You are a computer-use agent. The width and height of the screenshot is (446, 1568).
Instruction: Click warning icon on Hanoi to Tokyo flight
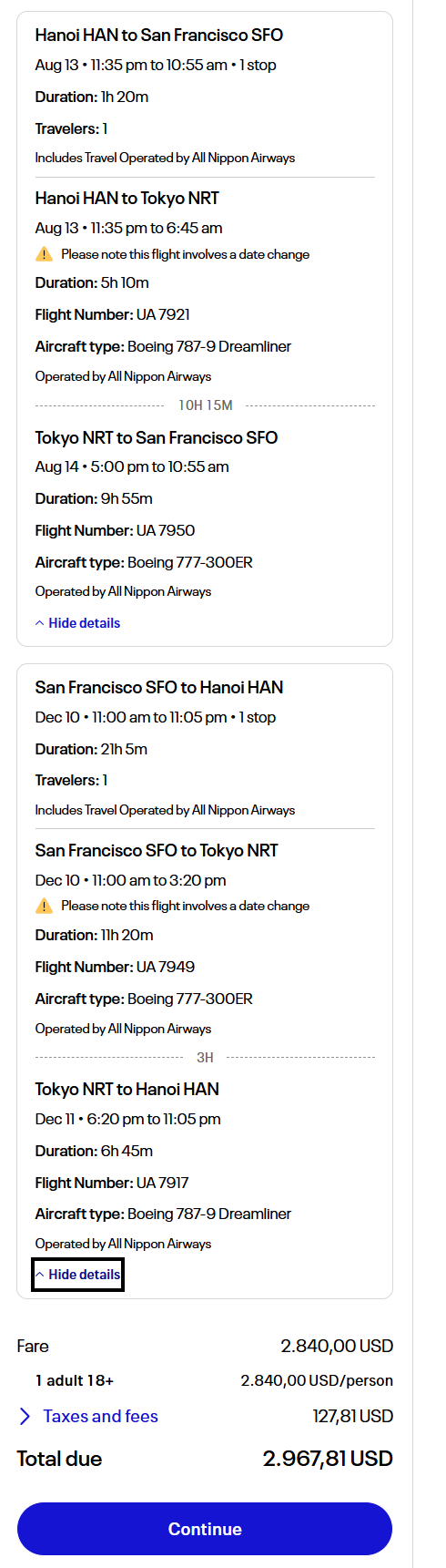point(44,254)
